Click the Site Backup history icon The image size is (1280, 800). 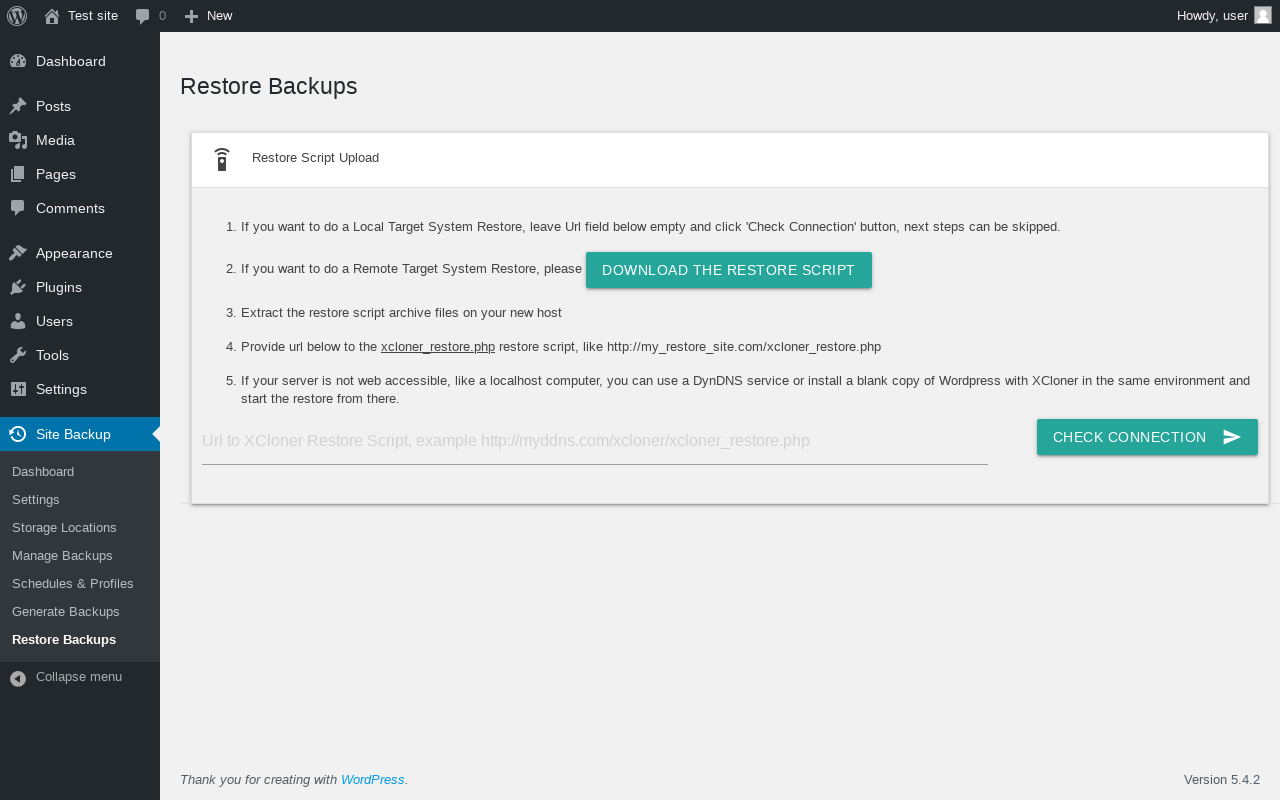pyautogui.click(x=18, y=434)
